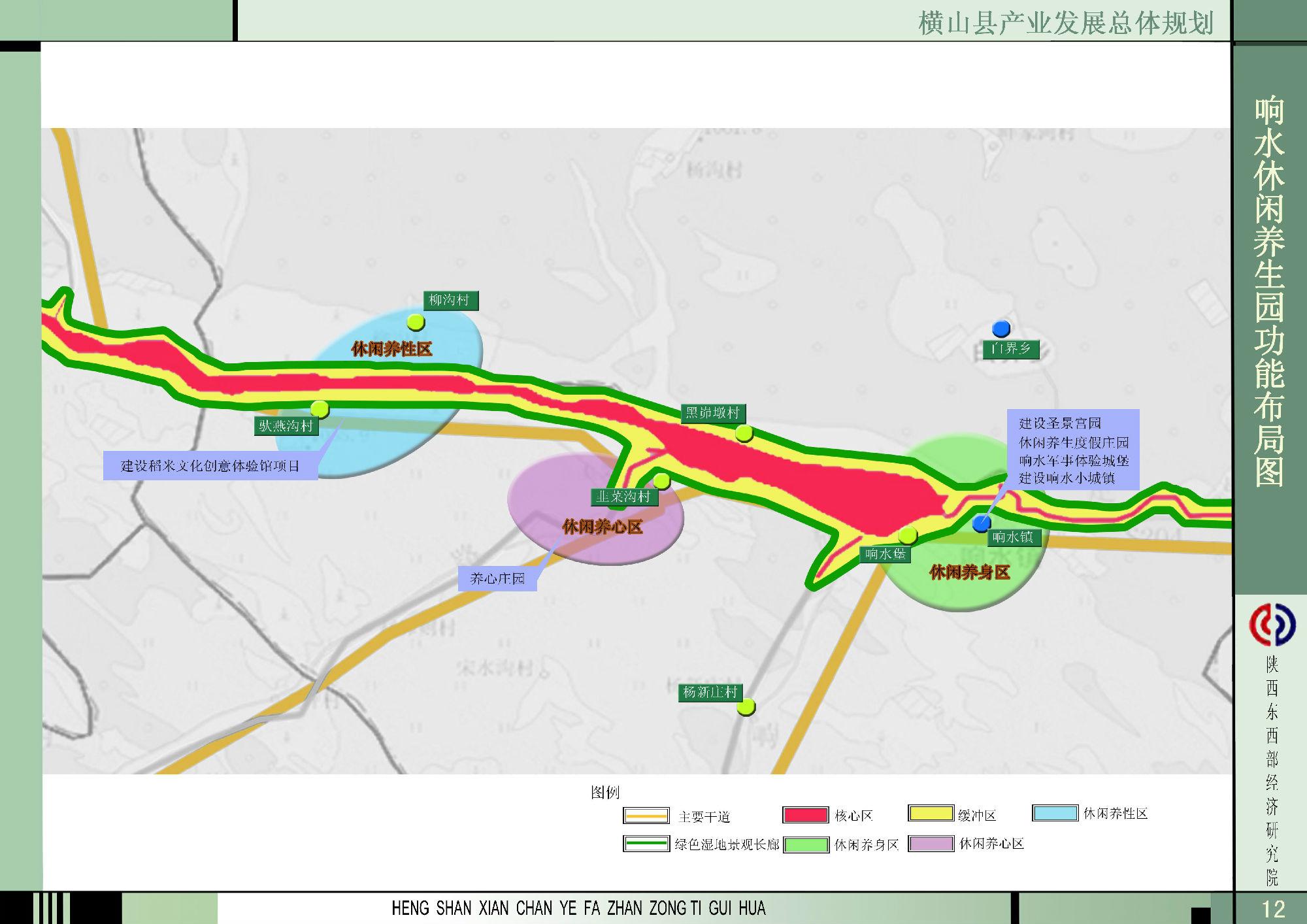Image resolution: width=1307 pixels, height=924 pixels.
Task: Click the blue marker above 白界乡 label
Action: click(1001, 329)
